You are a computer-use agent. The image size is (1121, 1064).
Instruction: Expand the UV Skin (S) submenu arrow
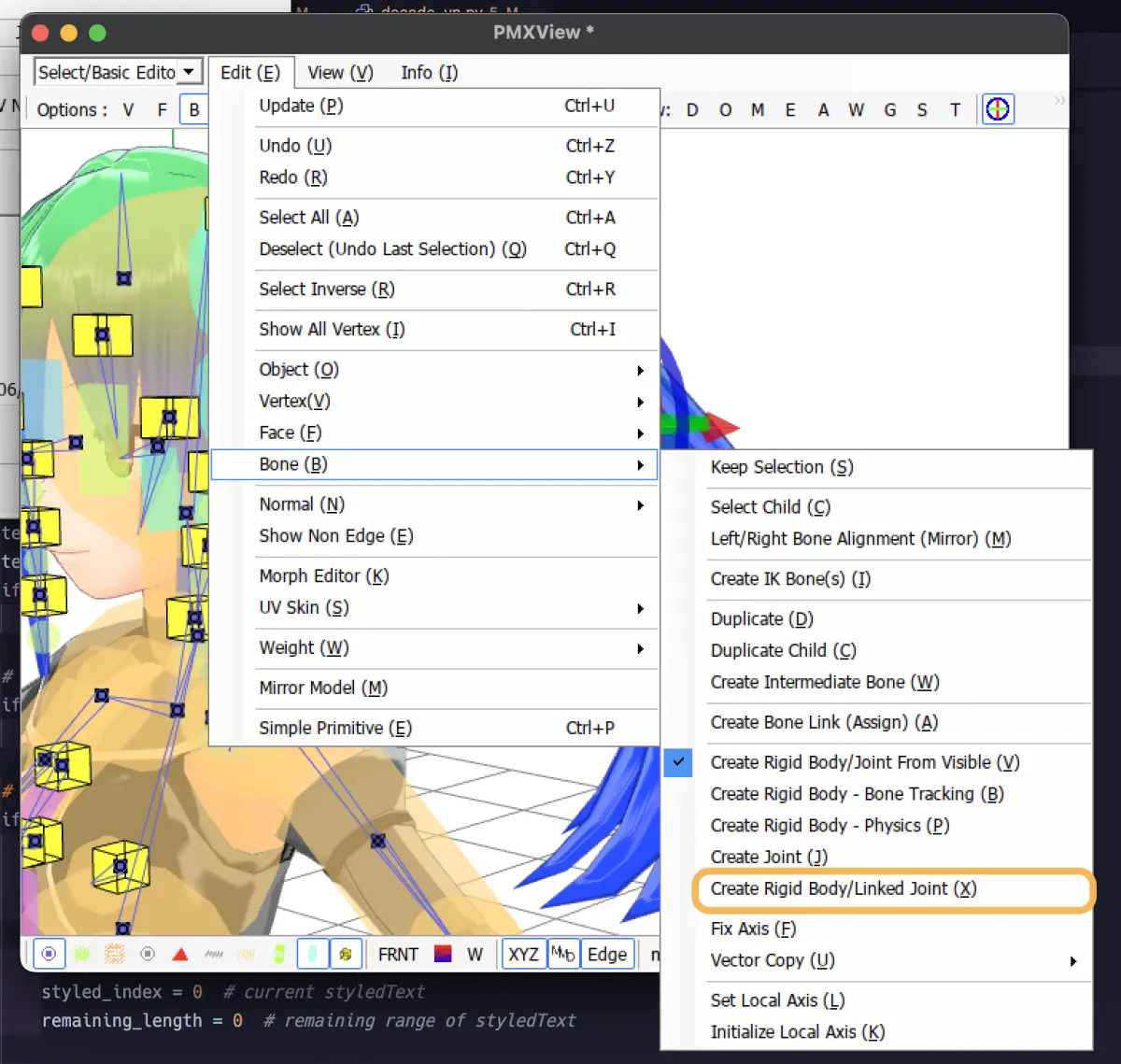pyautogui.click(x=641, y=608)
